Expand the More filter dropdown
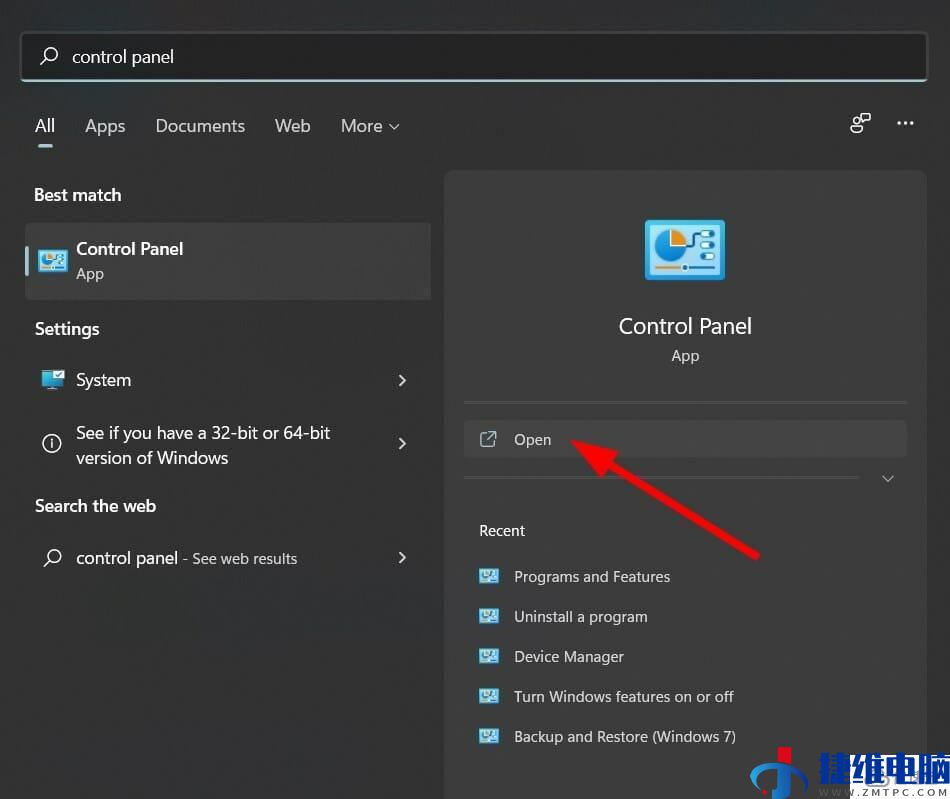Screen dimensions: 950x799 (370, 126)
